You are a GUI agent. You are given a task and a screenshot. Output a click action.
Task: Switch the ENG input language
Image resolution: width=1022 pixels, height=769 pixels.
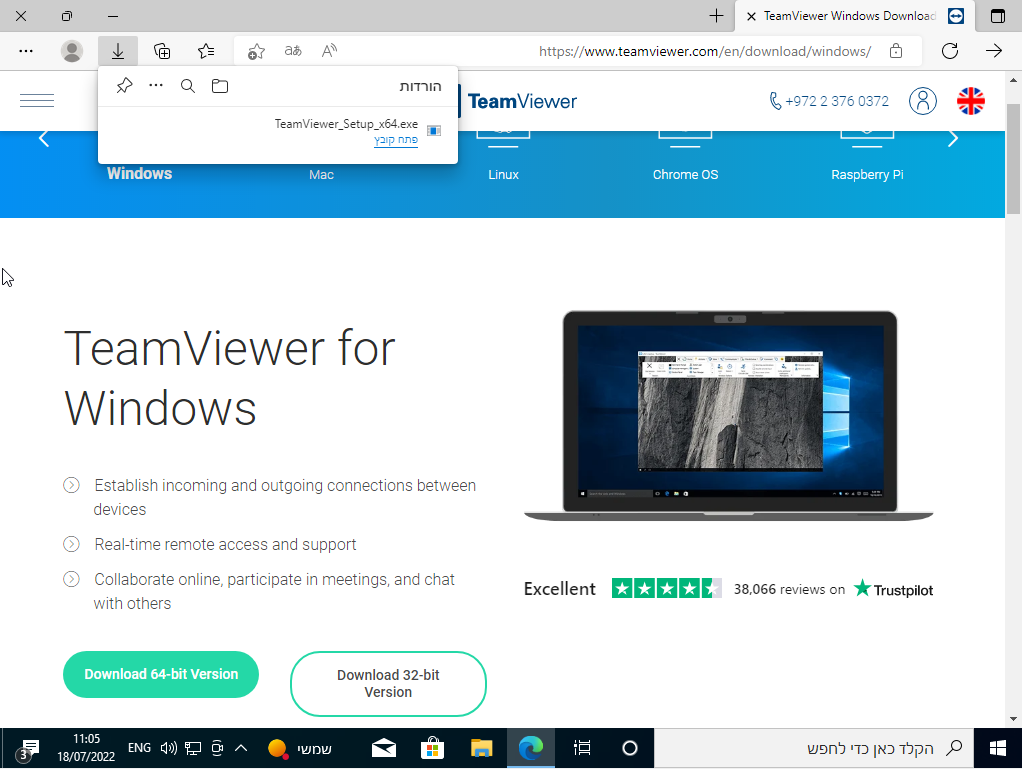139,747
